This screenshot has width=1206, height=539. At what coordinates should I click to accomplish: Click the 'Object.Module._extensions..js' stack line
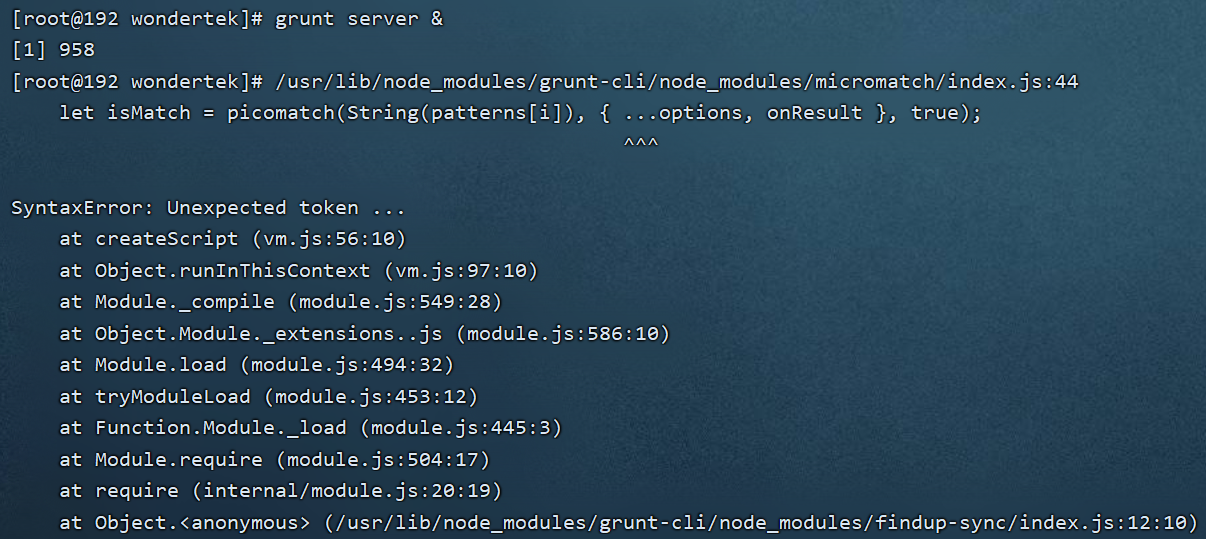[365, 334]
